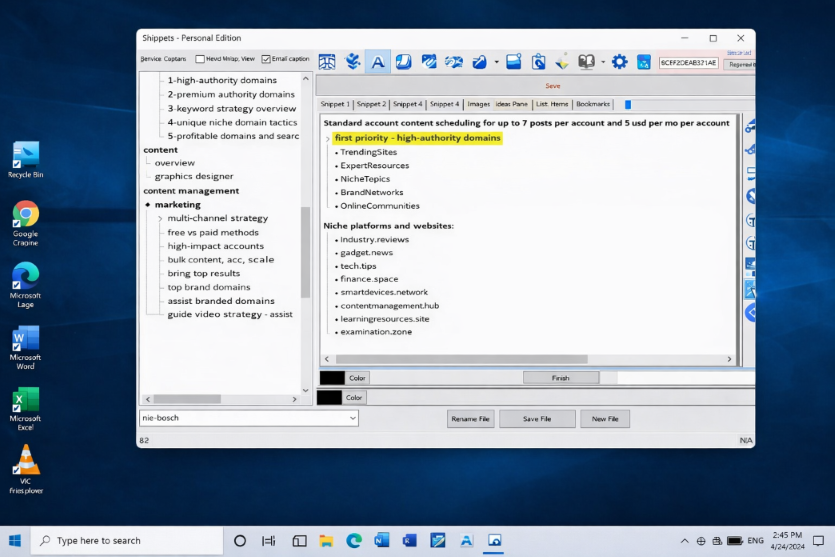Image resolution: width=835 pixels, height=557 pixels.
Task: Select '3-keyword strategy overview' tree item
Action: click(x=232, y=109)
